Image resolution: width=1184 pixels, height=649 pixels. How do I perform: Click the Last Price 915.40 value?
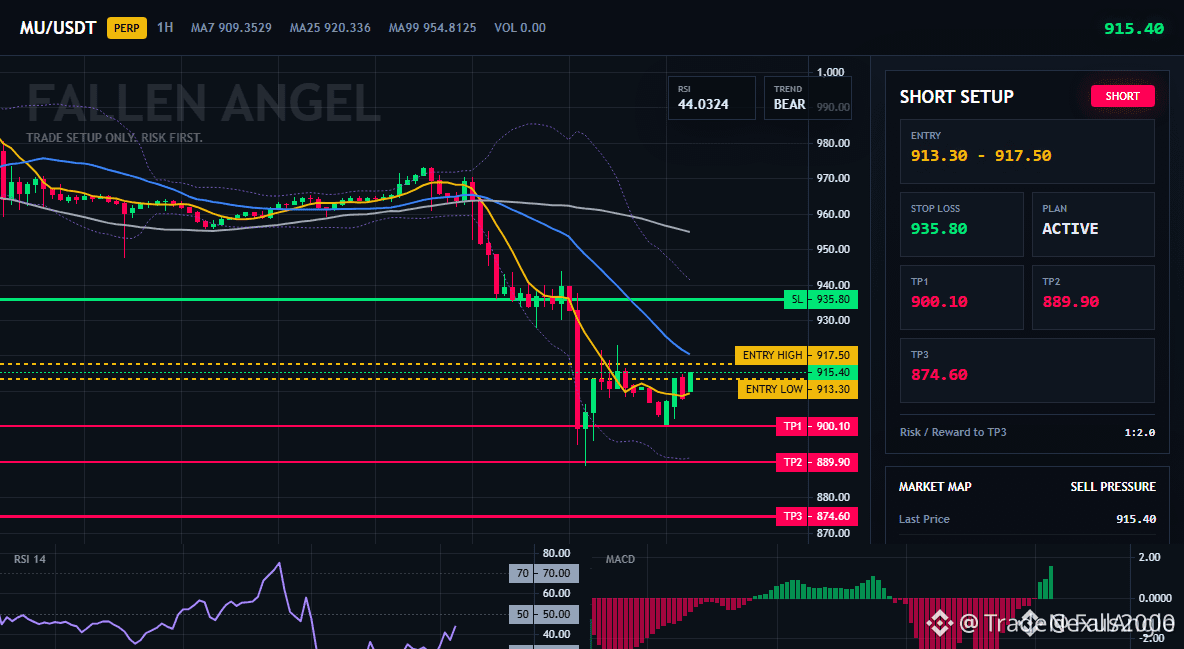1136,519
